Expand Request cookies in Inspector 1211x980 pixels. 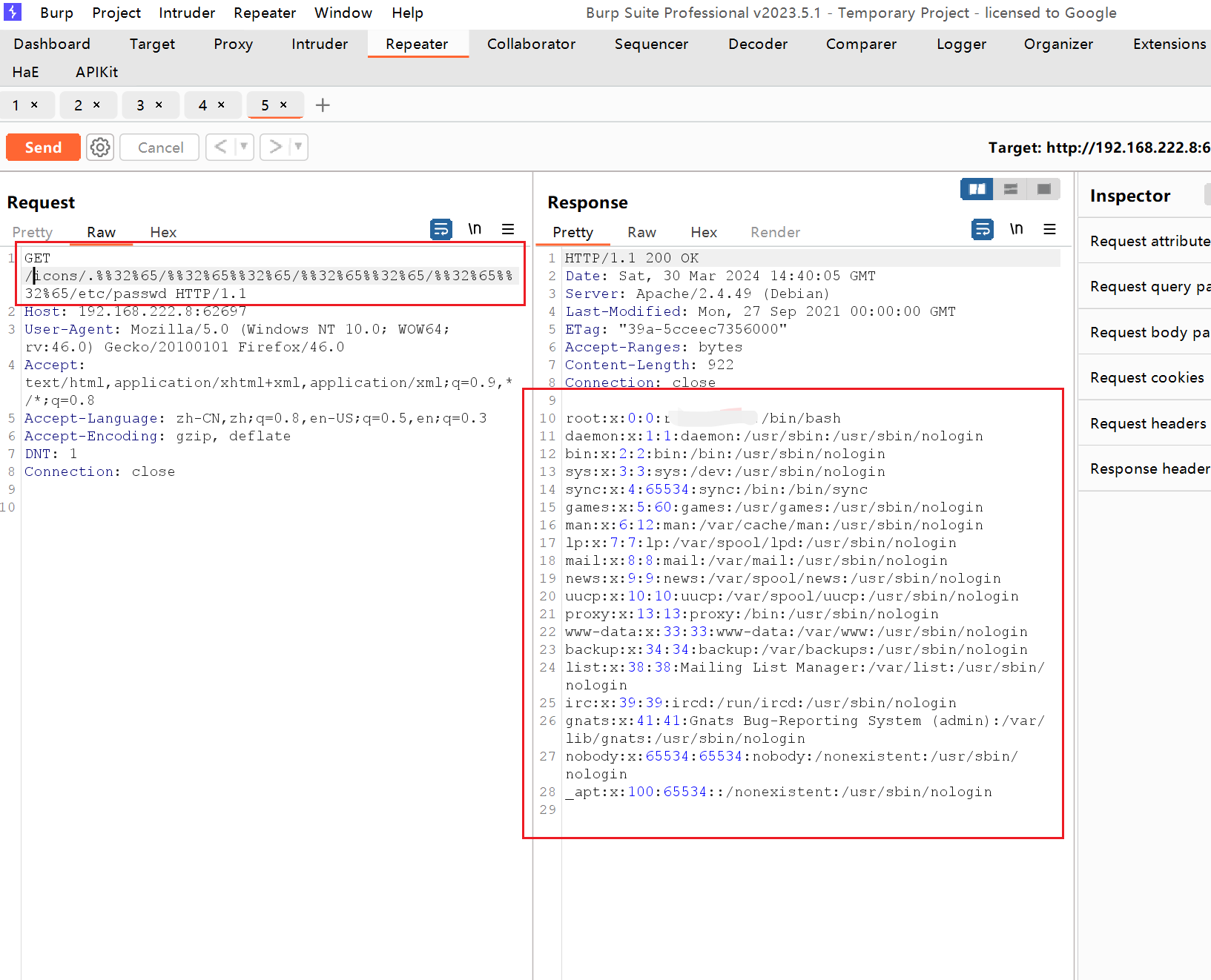click(x=1146, y=377)
